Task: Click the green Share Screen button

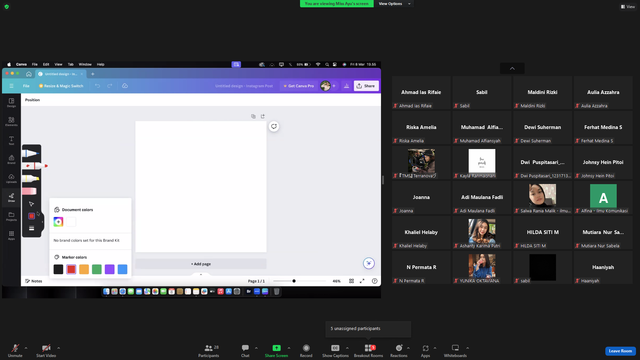Action: [x=276, y=351]
